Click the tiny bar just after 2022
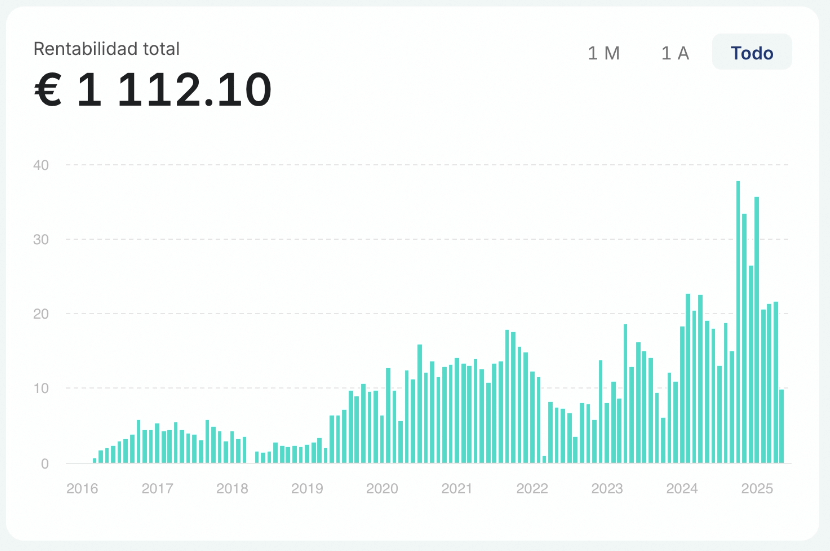 [x=545, y=459]
